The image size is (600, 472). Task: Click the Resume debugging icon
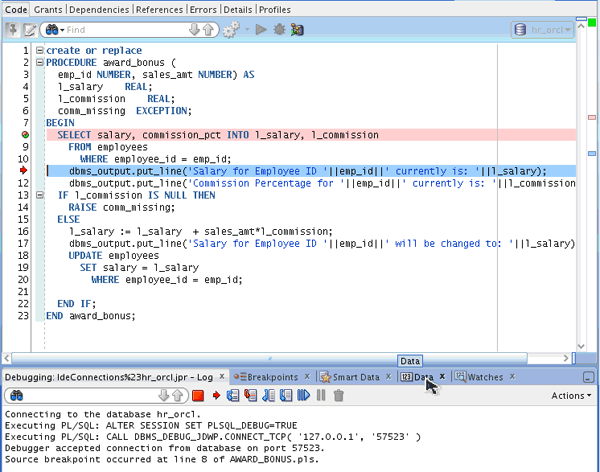[303, 396]
